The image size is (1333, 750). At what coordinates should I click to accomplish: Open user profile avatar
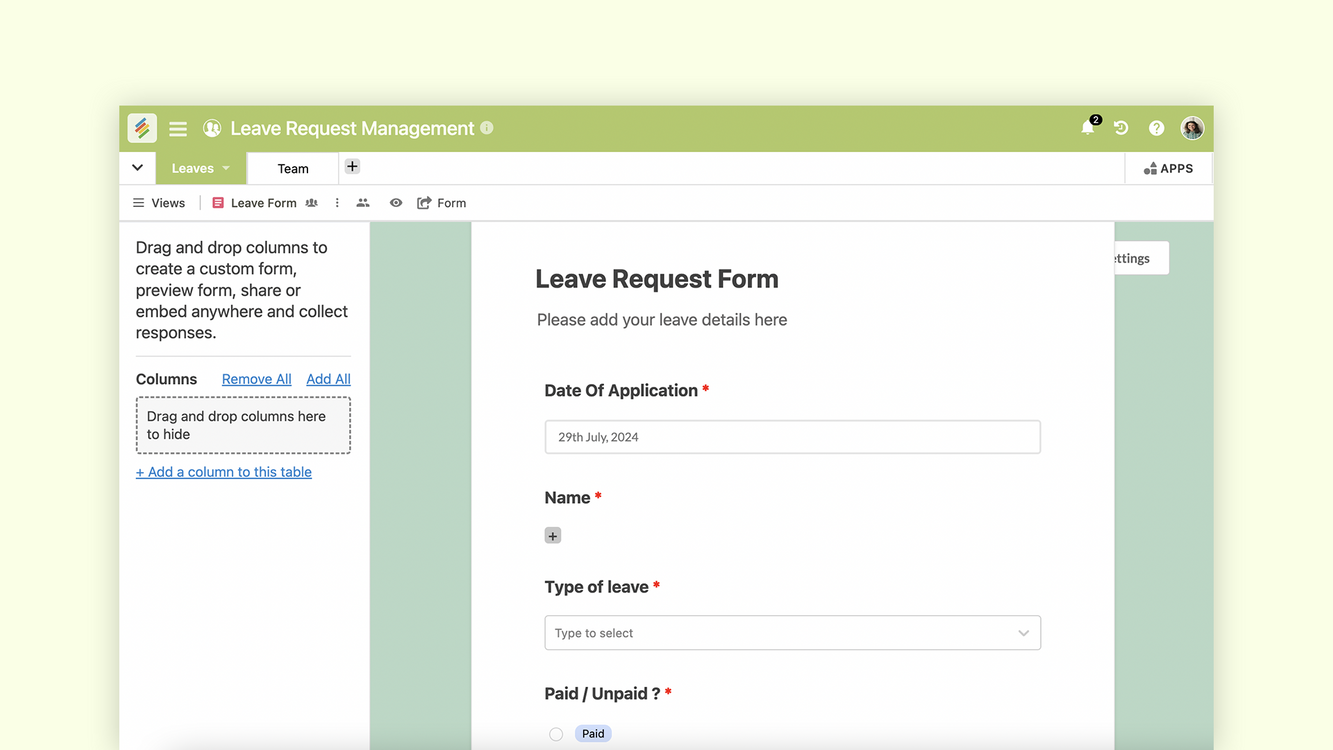coord(1192,128)
